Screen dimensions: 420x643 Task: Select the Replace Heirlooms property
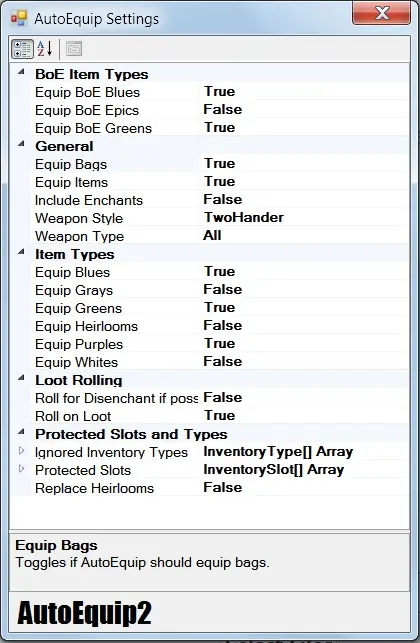coord(94,489)
